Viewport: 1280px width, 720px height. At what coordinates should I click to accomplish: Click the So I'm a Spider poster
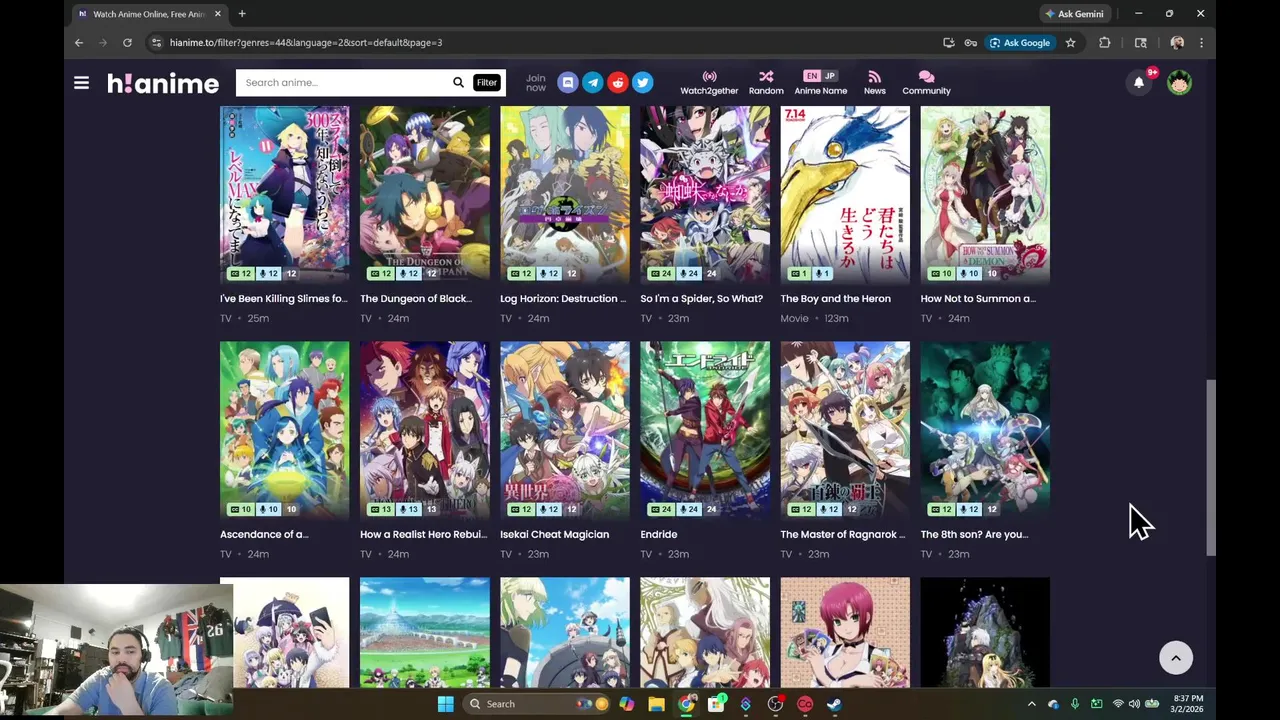[x=705, y=195]
